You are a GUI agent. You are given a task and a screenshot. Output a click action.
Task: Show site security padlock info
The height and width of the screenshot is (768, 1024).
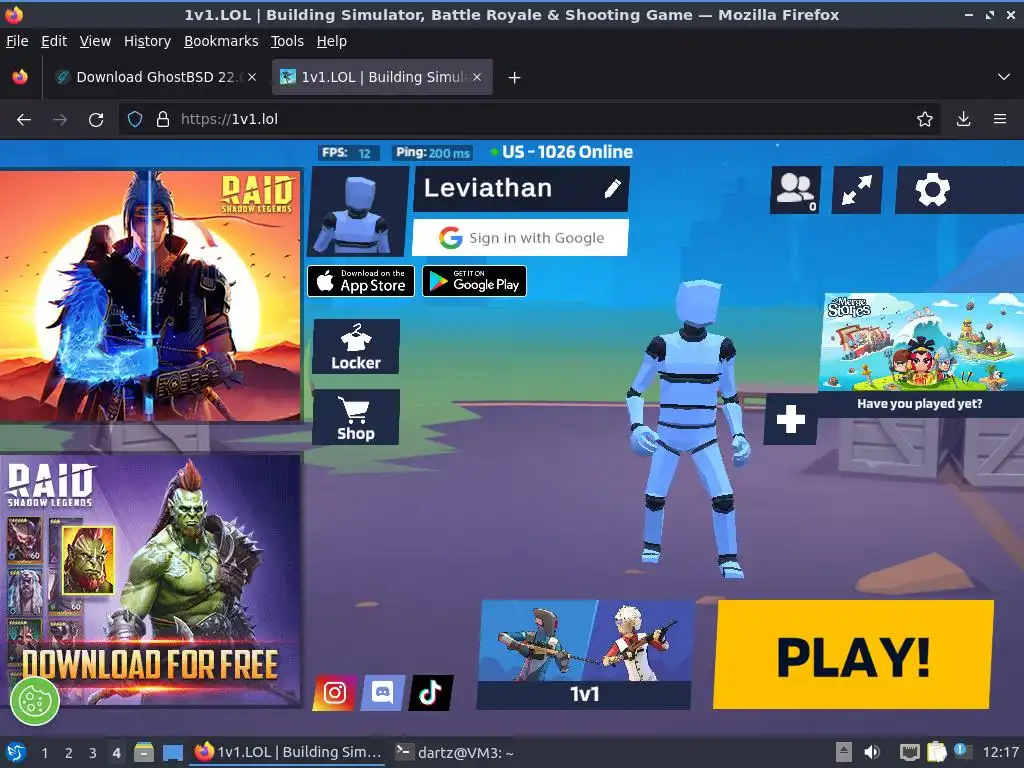pos(163,120)
